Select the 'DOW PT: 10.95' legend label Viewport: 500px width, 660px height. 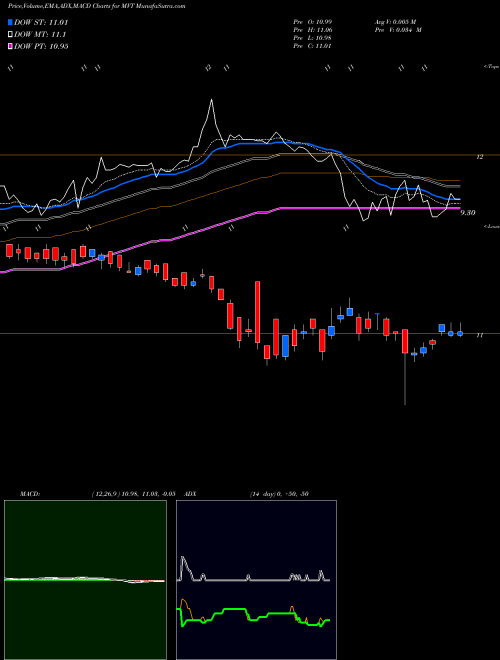[x=41, y=46]
